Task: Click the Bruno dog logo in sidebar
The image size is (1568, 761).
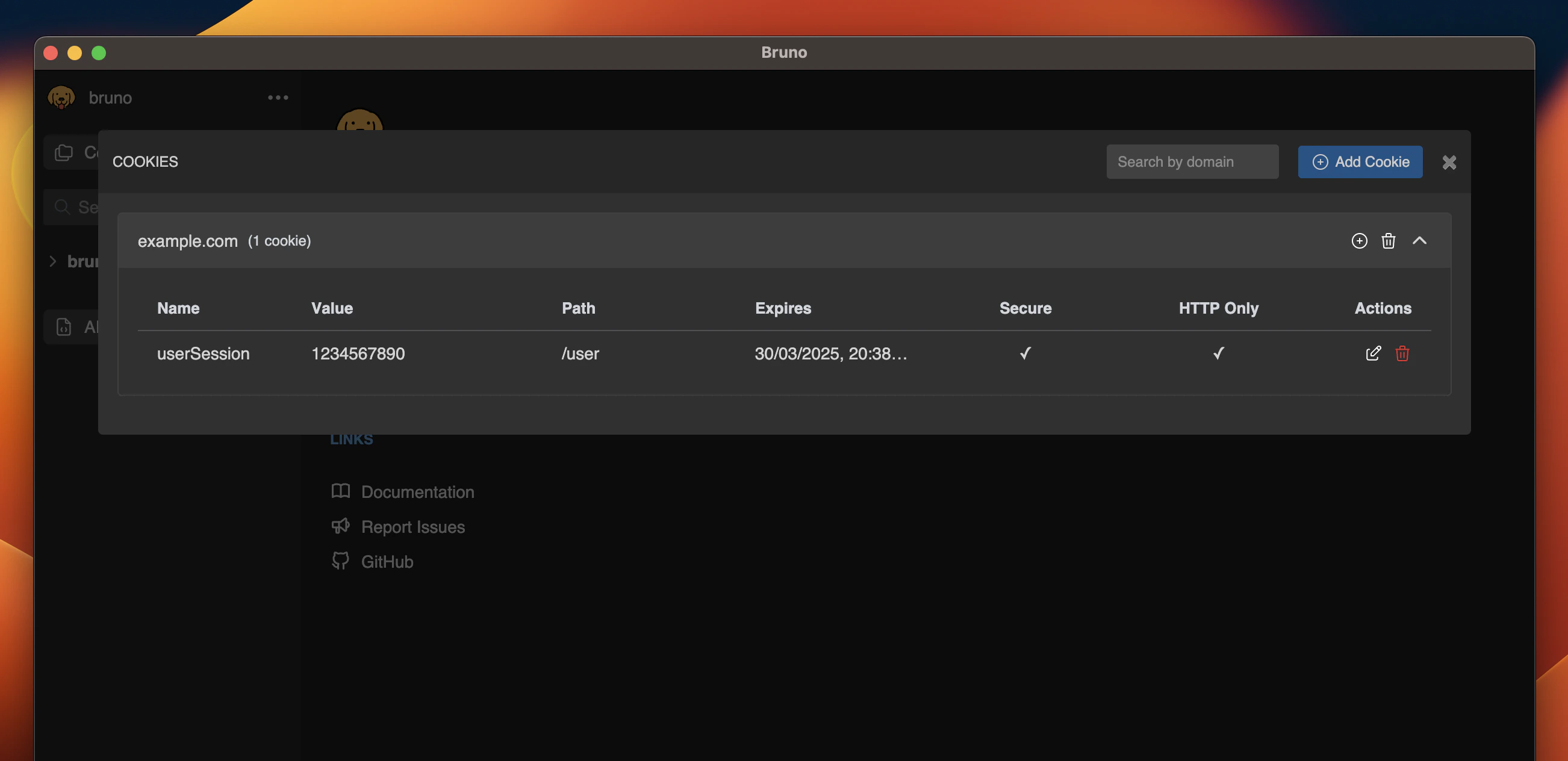Action: tap(61, 98)
